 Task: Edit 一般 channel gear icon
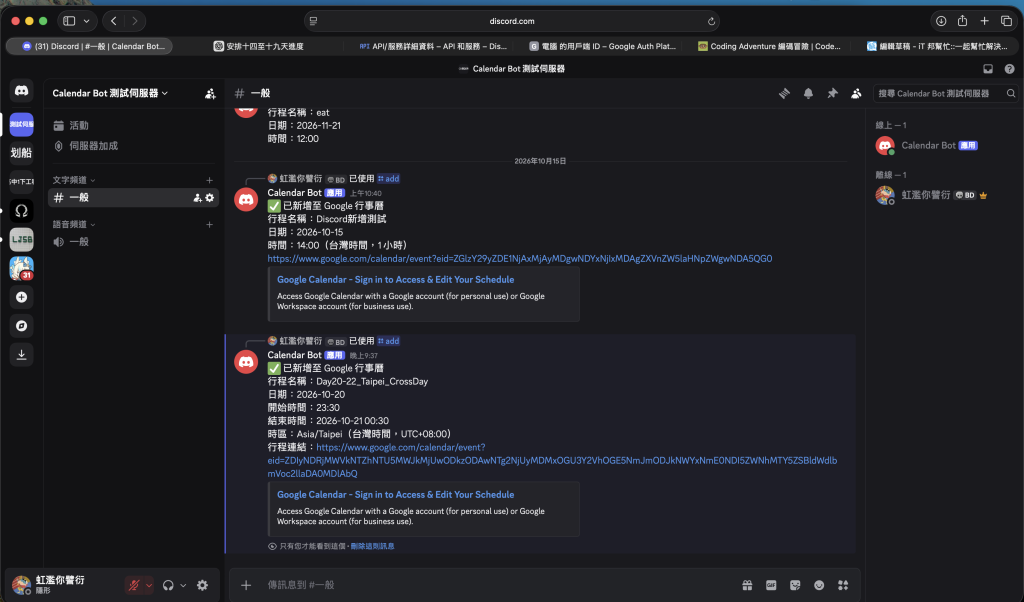pyautogui.click(x=210, y=198)
